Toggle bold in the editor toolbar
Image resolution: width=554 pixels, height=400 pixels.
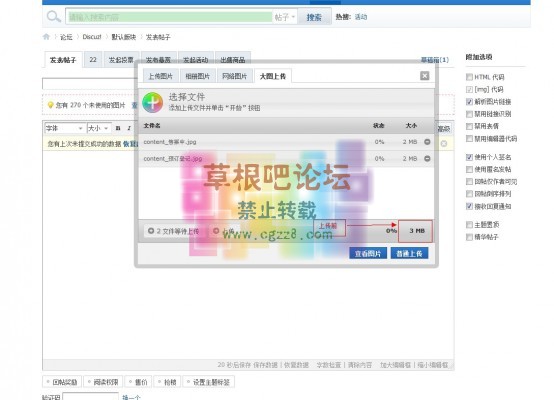[x=118, y=128]
